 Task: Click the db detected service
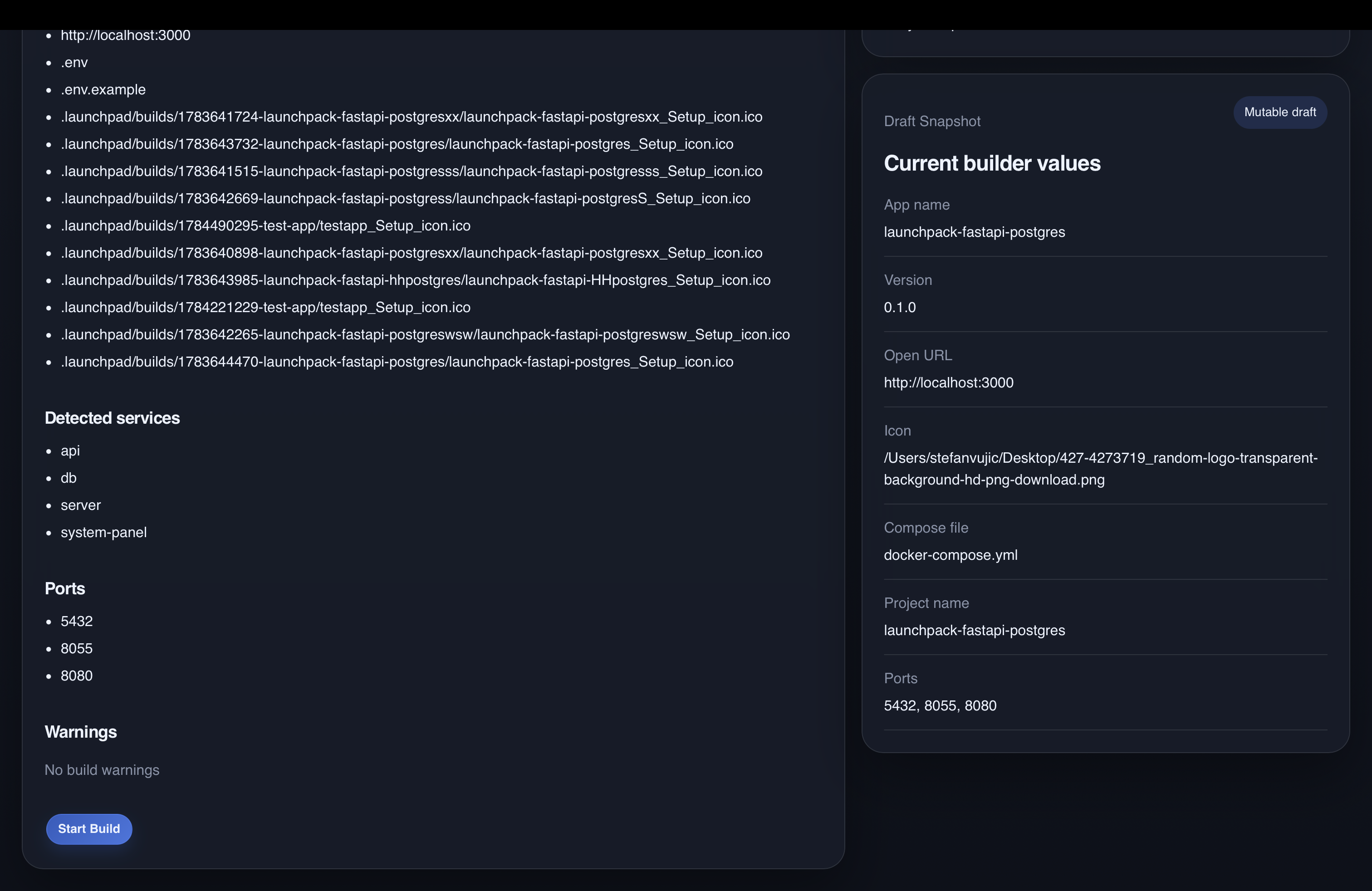pos(69,478)
